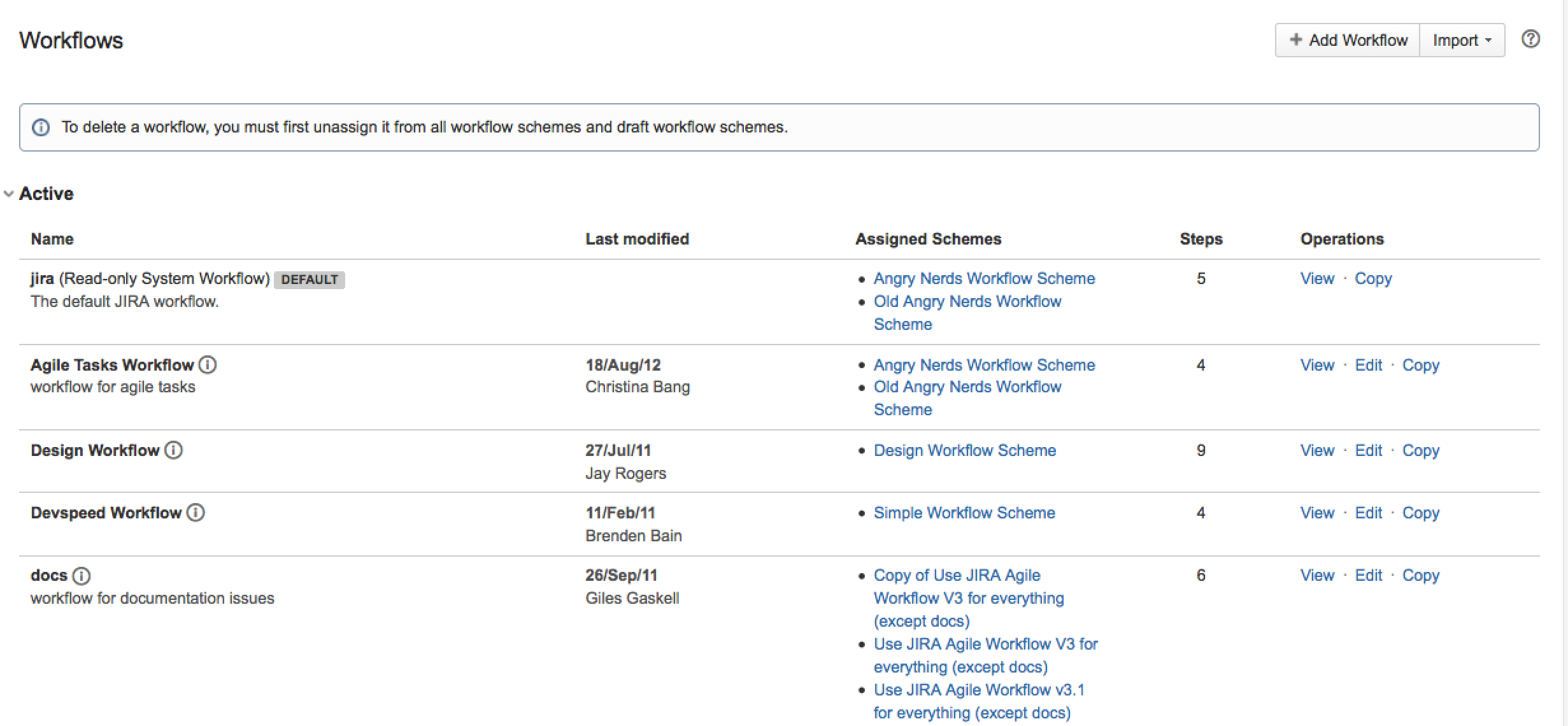Click the Workflows page heading
This screenshot has width=1568, height=726.
coord(71,40)
